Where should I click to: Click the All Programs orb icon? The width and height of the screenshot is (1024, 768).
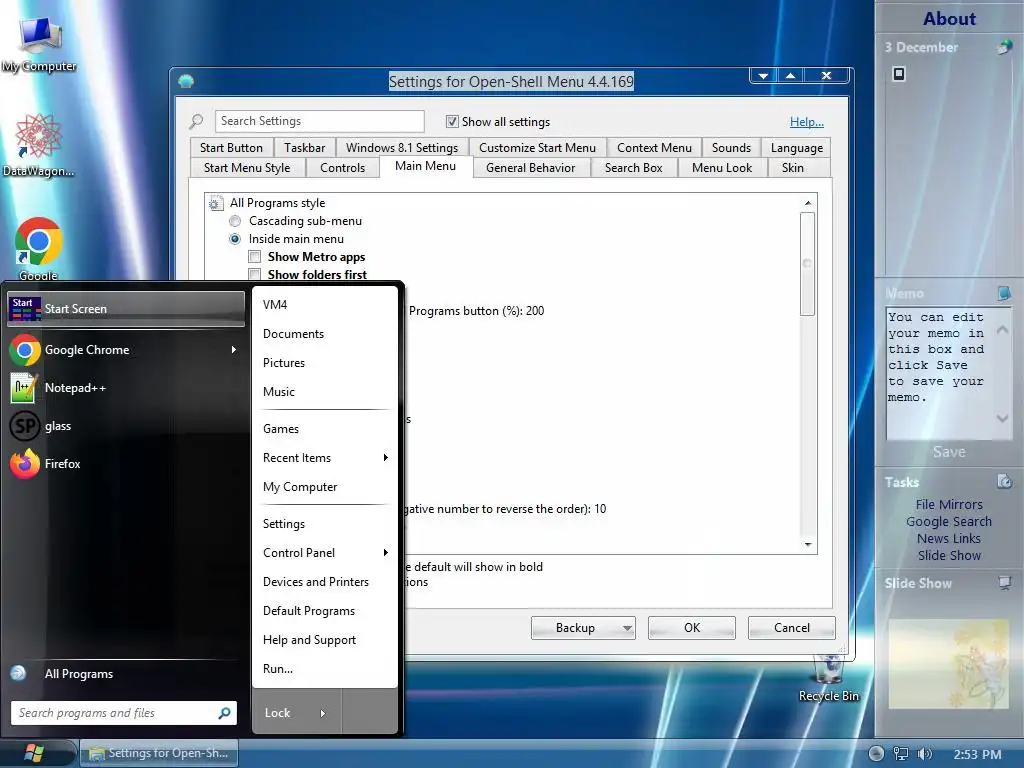point(18,673)
